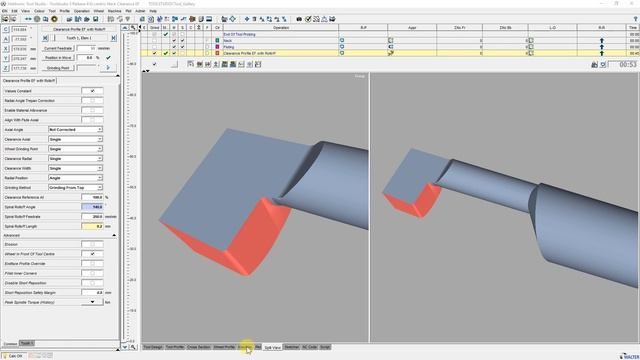Click the X axis button
This screenshot has height=360, width=640.
click(6, 49)
